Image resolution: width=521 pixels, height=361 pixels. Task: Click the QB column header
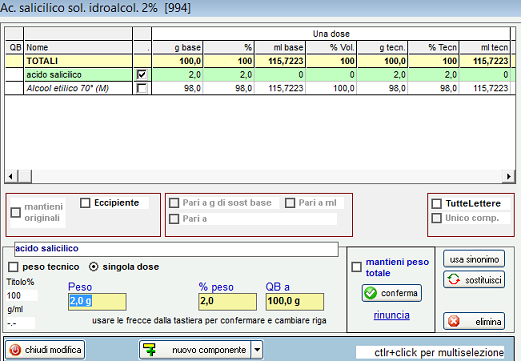(x=15, y=47)
